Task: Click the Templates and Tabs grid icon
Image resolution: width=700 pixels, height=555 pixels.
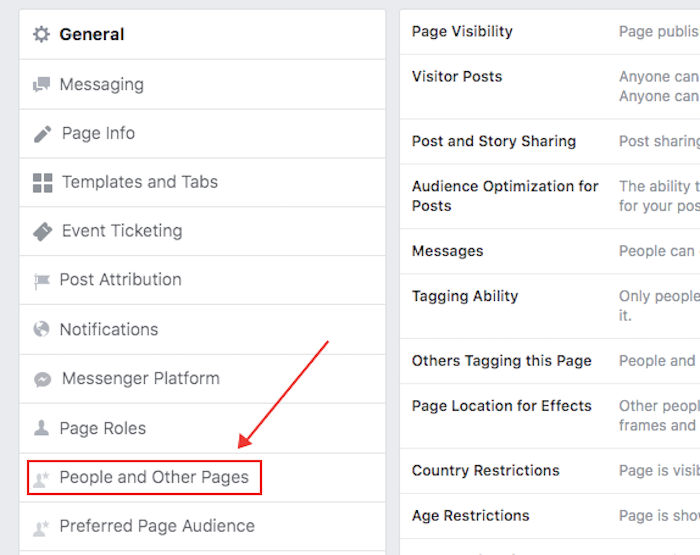Action: [x=42, y=183]
